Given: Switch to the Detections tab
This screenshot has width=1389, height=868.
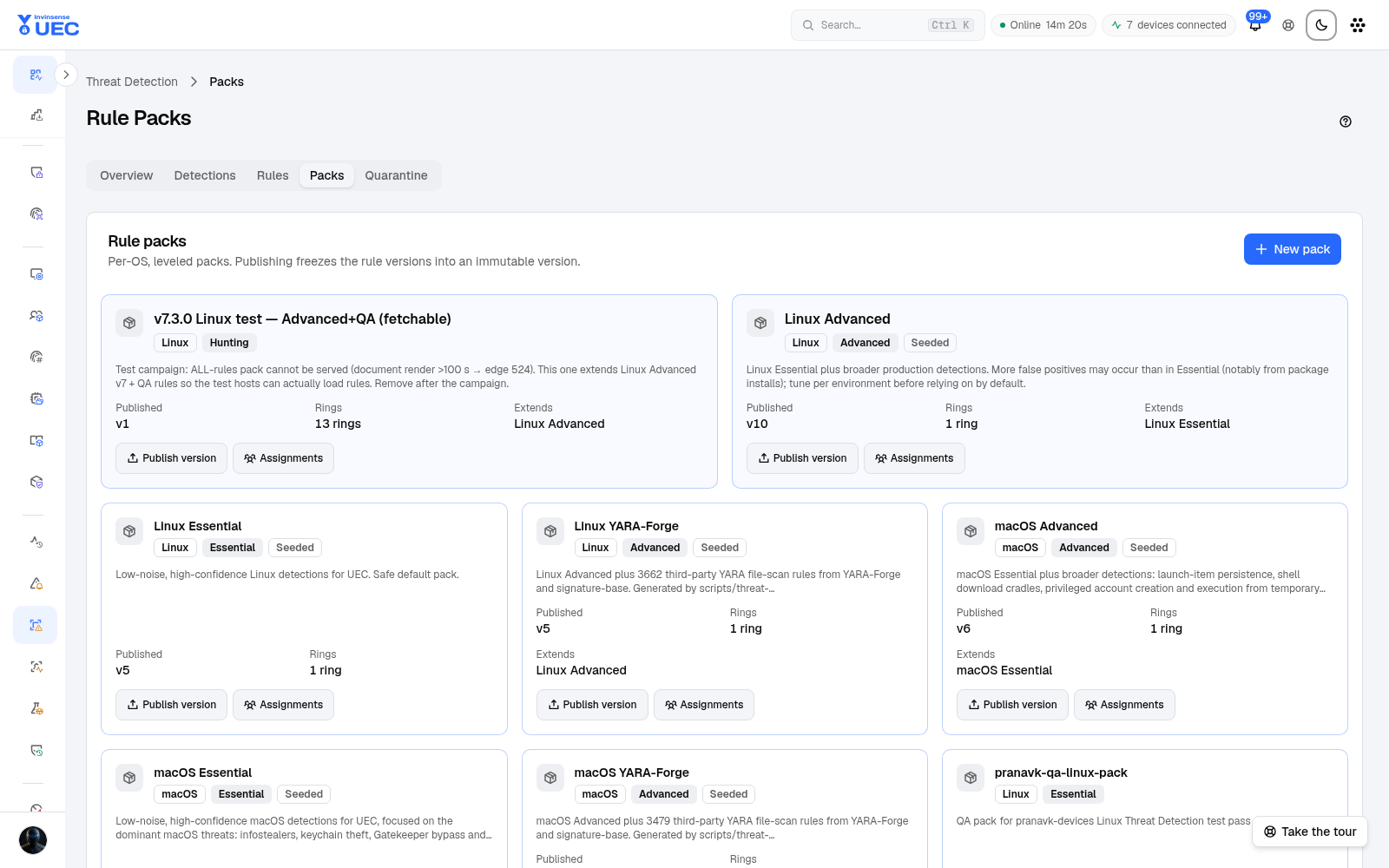Looking at the screenshot, I should pos(205,175).
